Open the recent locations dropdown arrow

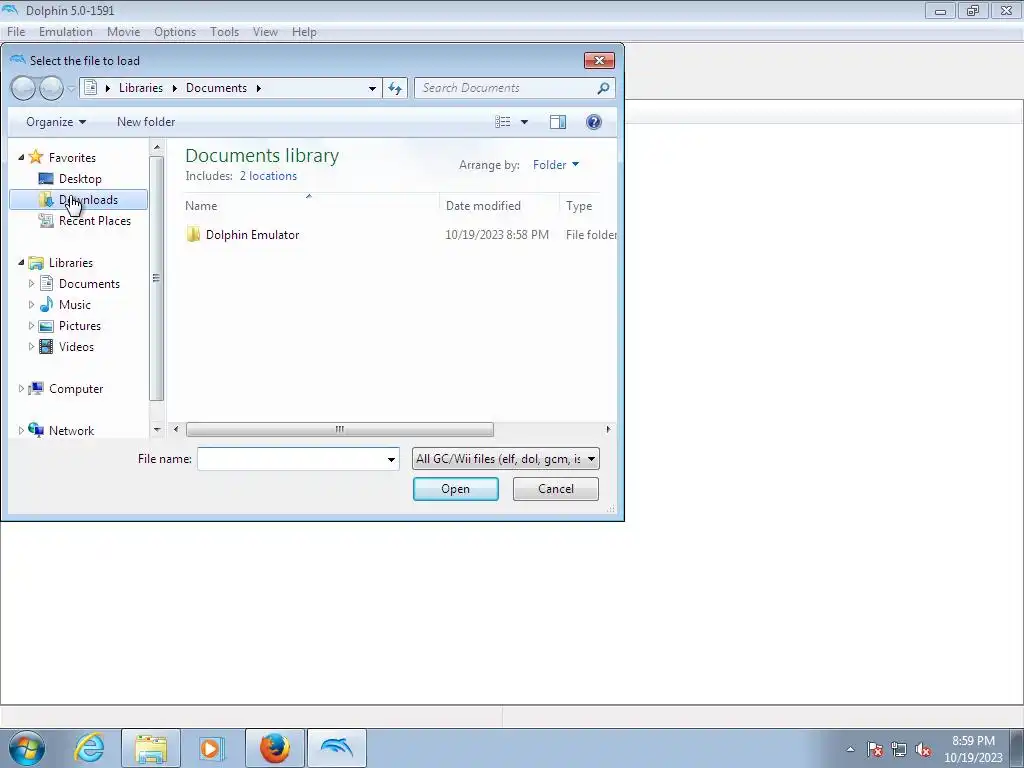(71, 88)
